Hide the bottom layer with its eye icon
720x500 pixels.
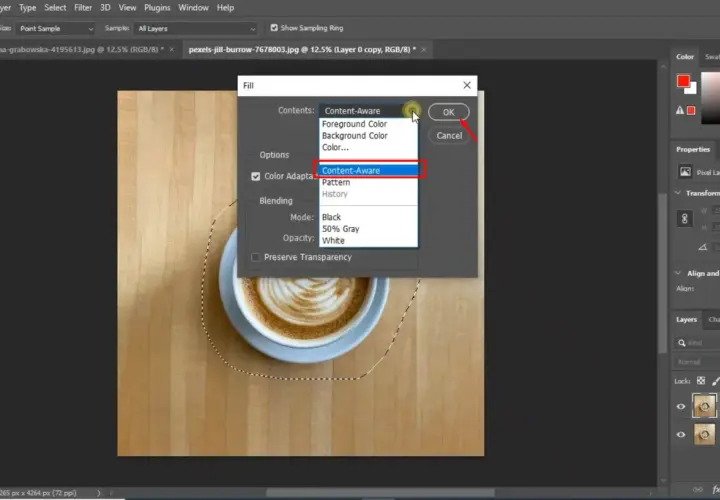681,434
